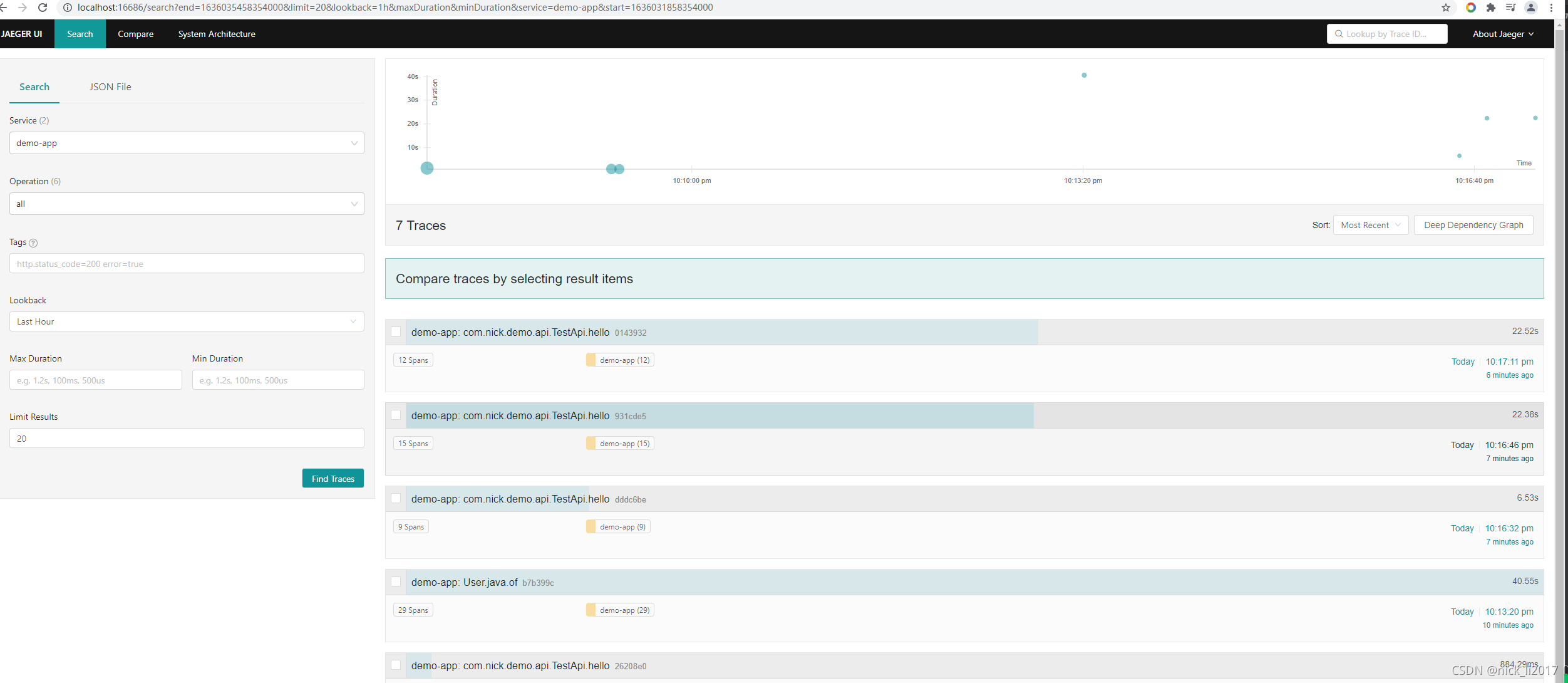Click the browser back arrow icon

click(4, 8)
